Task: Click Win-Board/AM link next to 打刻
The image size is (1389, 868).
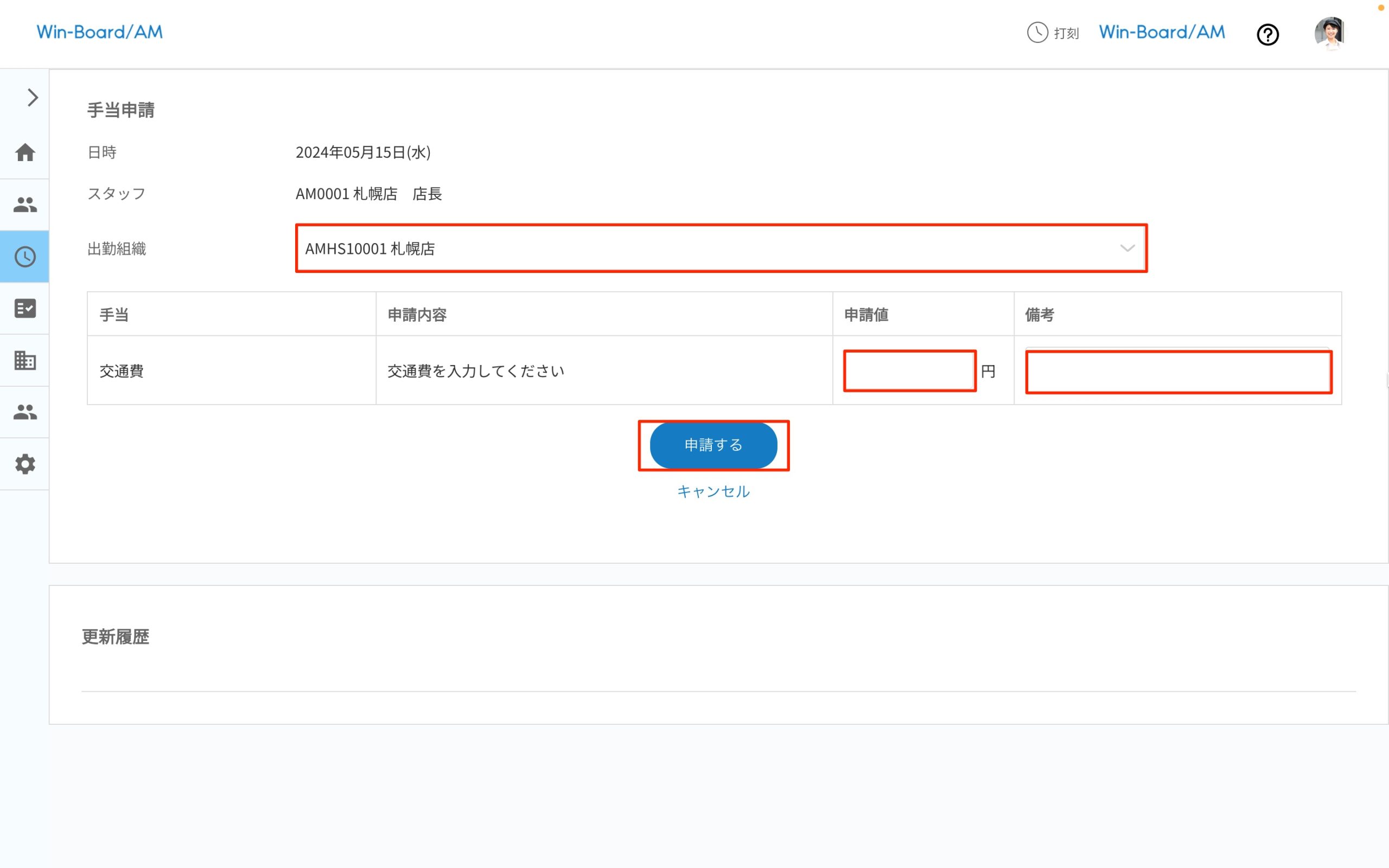Action: coord(1161,32)
